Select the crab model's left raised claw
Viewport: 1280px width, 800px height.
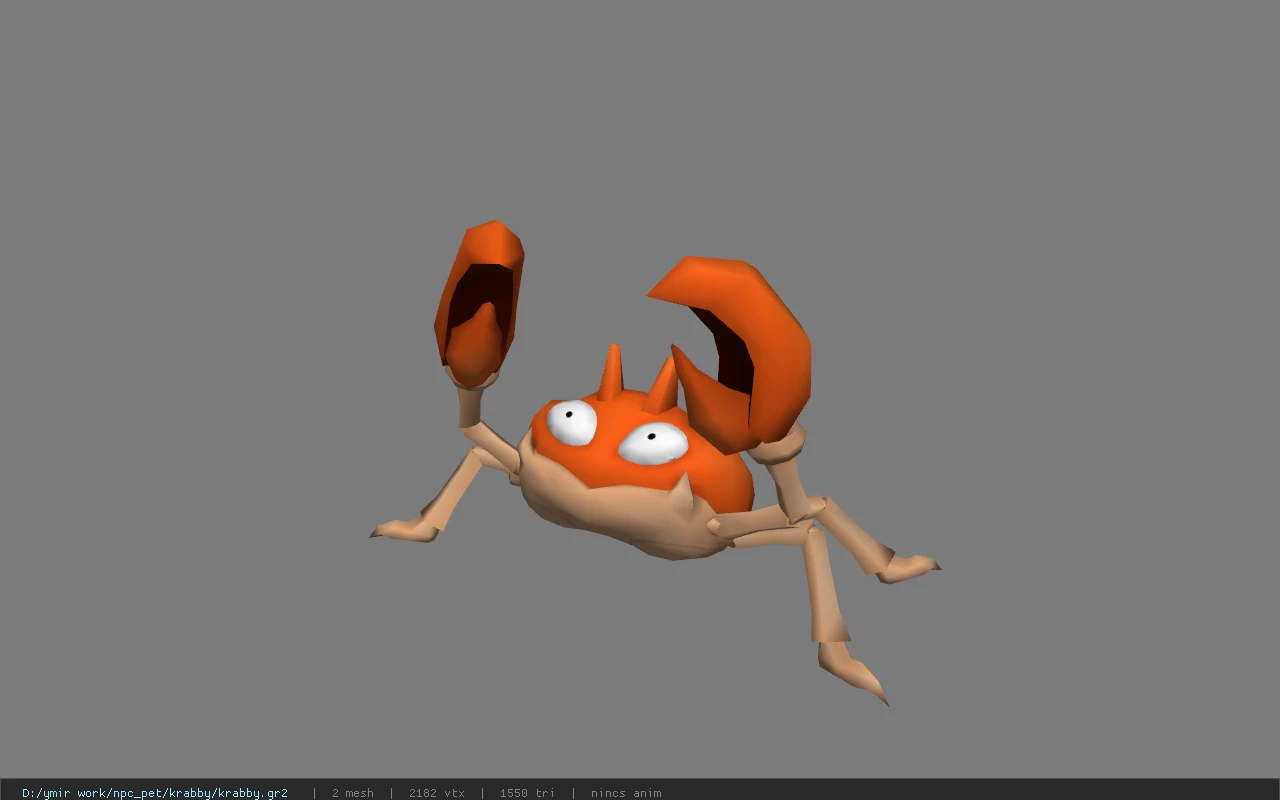pos(478,305)
